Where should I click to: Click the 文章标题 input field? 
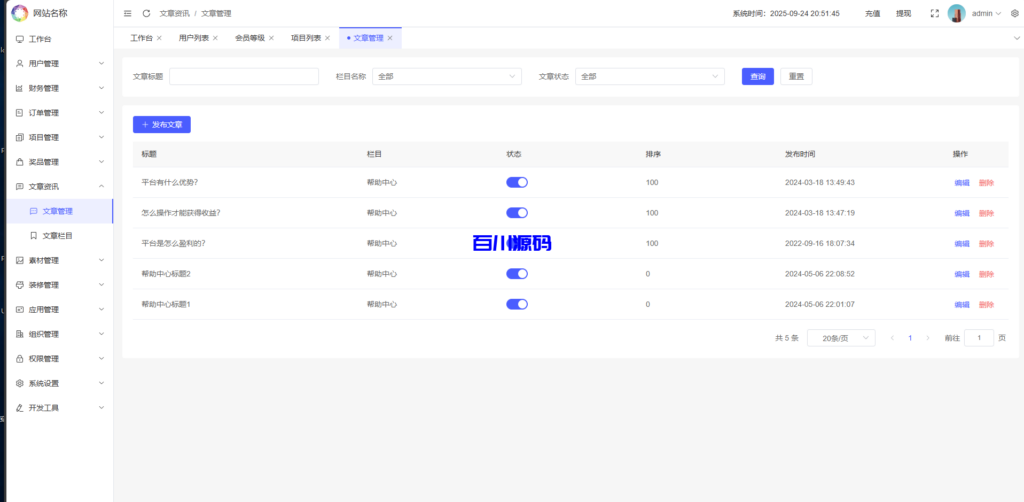pyautogui.click(x=244, y=76)
